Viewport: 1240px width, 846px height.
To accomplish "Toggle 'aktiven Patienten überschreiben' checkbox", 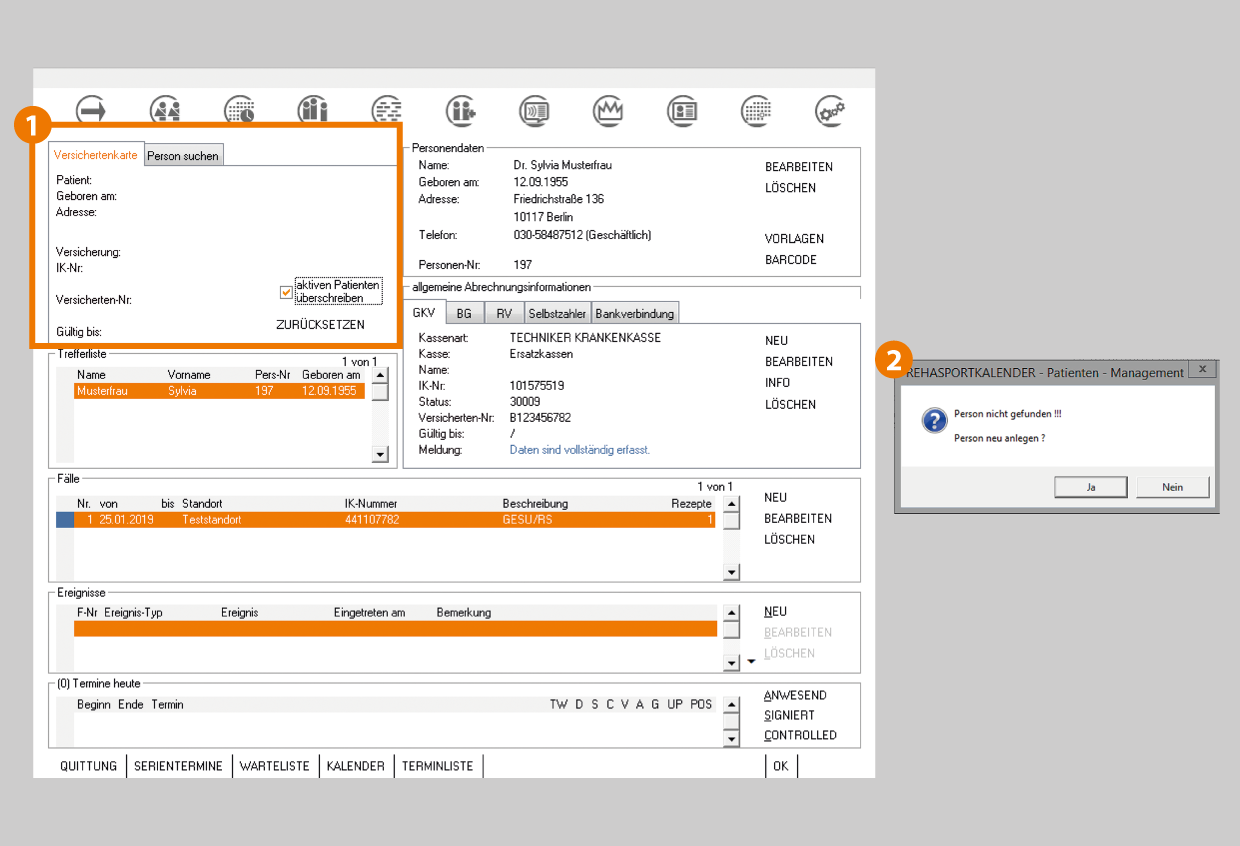I will (x=287, y=292).
